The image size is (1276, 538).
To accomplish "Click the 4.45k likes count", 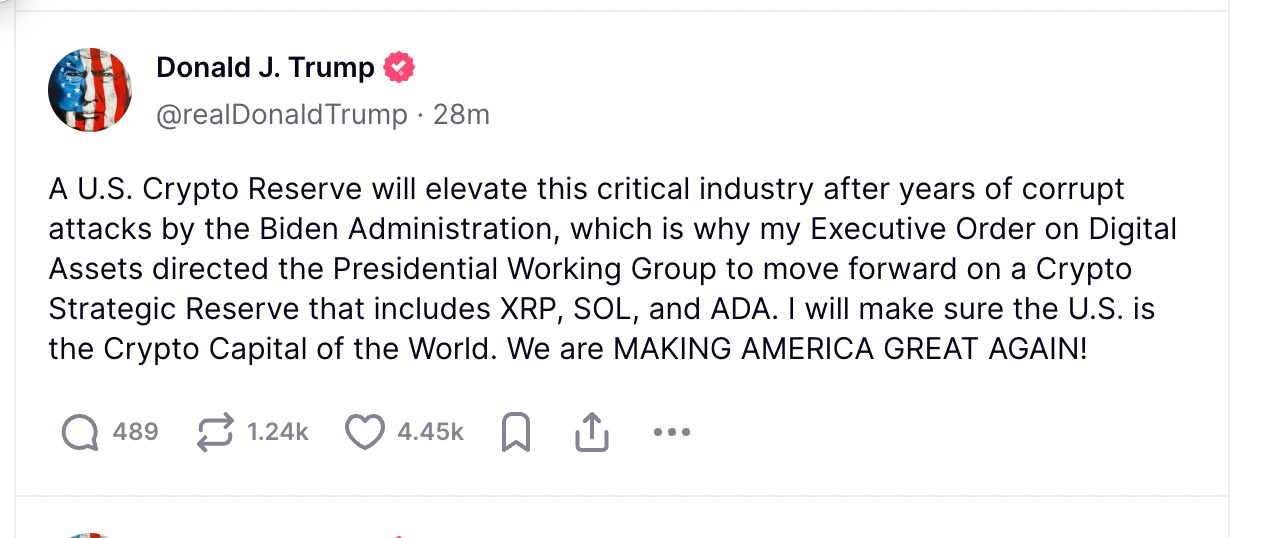I will click(x=430, y=432).
